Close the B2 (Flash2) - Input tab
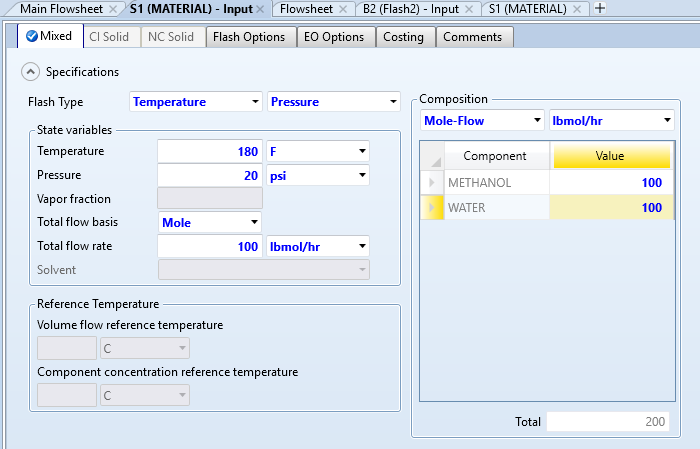This screenshot has height=449, width=700. pyautogui.click(x=469, y=9)
